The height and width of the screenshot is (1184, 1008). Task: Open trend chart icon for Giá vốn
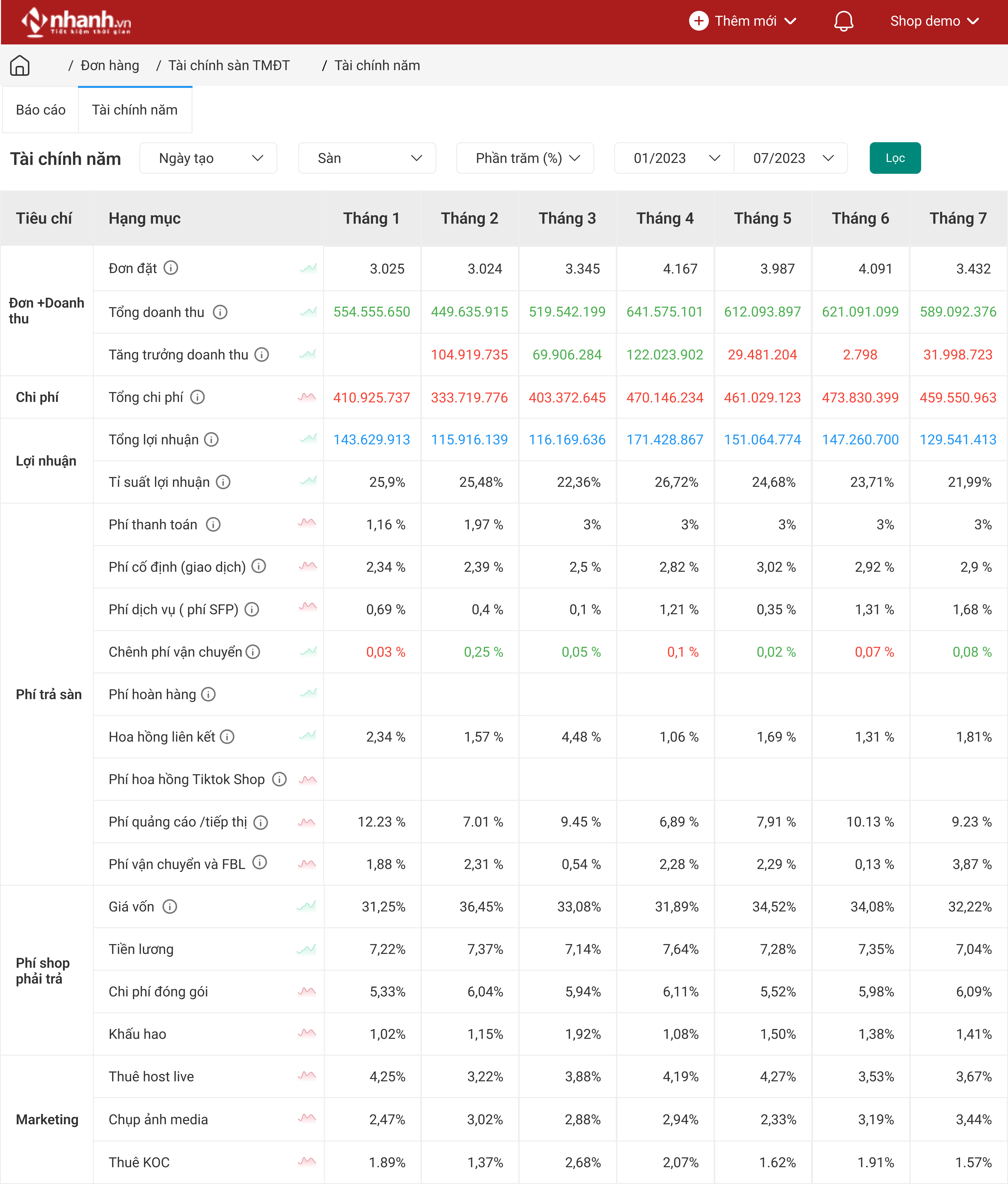[x=307, y=906]
